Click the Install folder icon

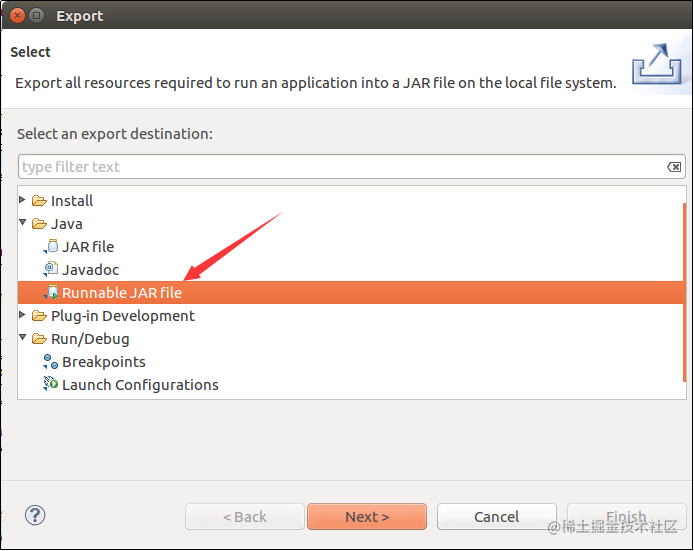coord(39,201)
